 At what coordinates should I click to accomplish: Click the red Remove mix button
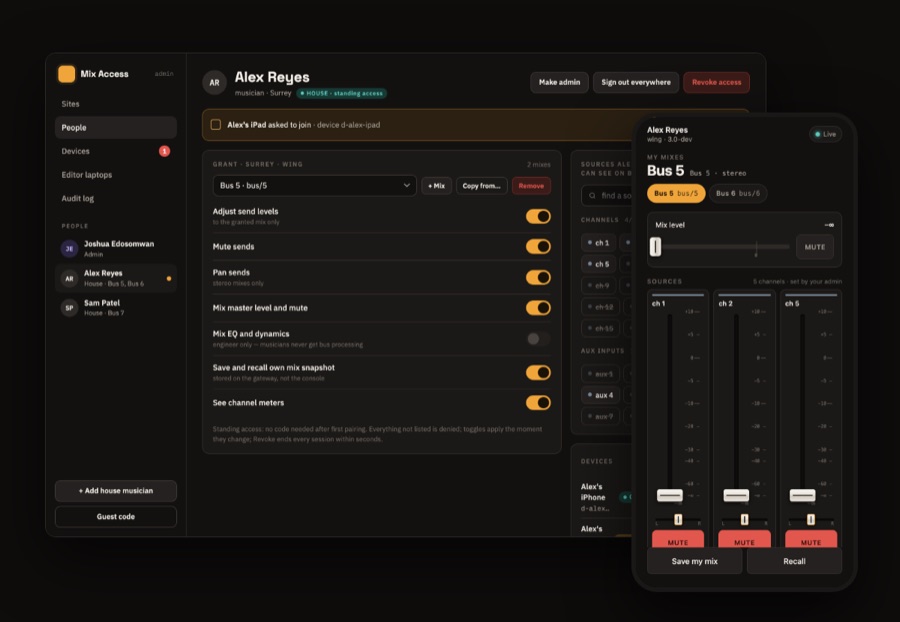[x=531, y=185]
